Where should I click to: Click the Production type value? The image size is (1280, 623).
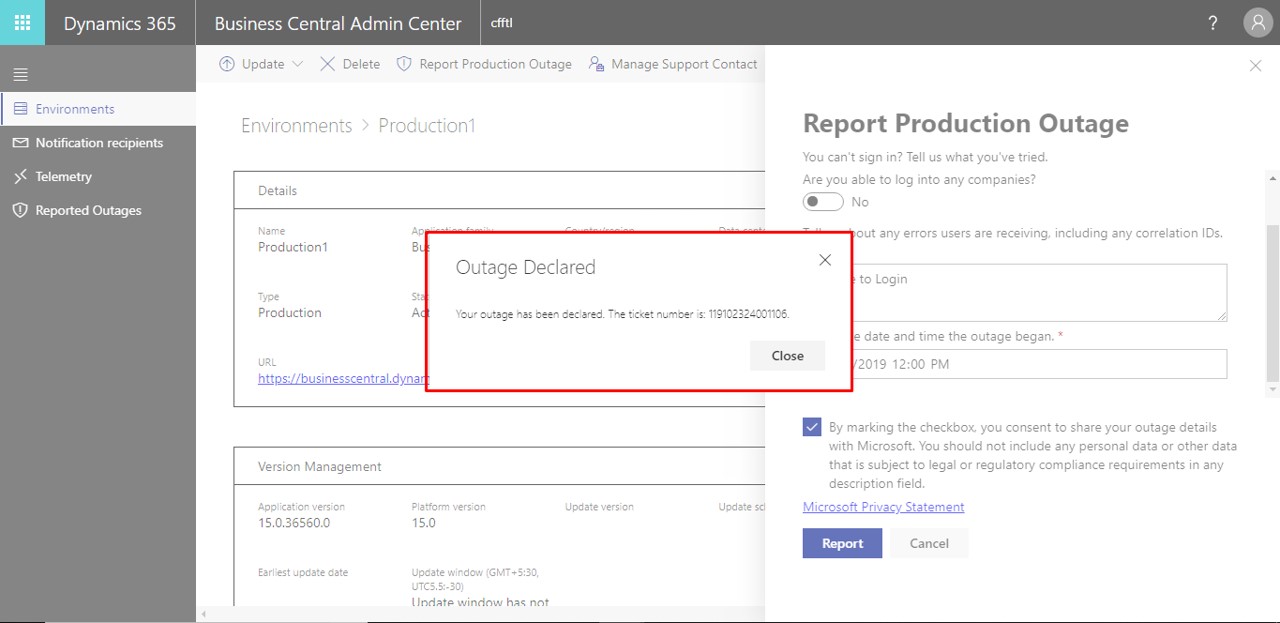click(x=290, y=313)
